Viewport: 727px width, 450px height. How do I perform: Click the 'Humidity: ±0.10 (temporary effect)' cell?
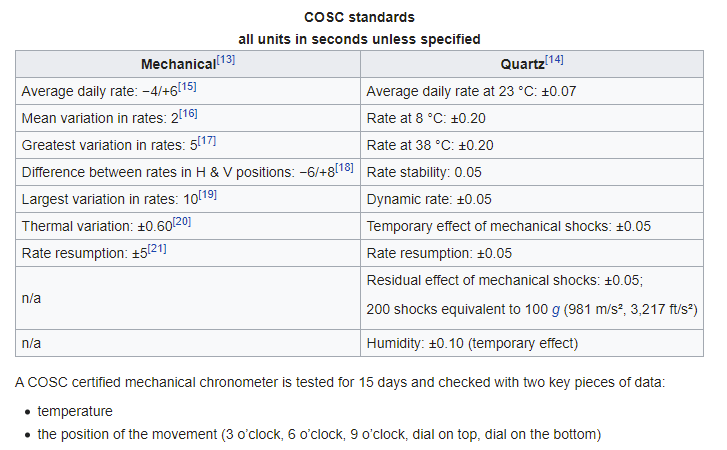coord(472,344)
